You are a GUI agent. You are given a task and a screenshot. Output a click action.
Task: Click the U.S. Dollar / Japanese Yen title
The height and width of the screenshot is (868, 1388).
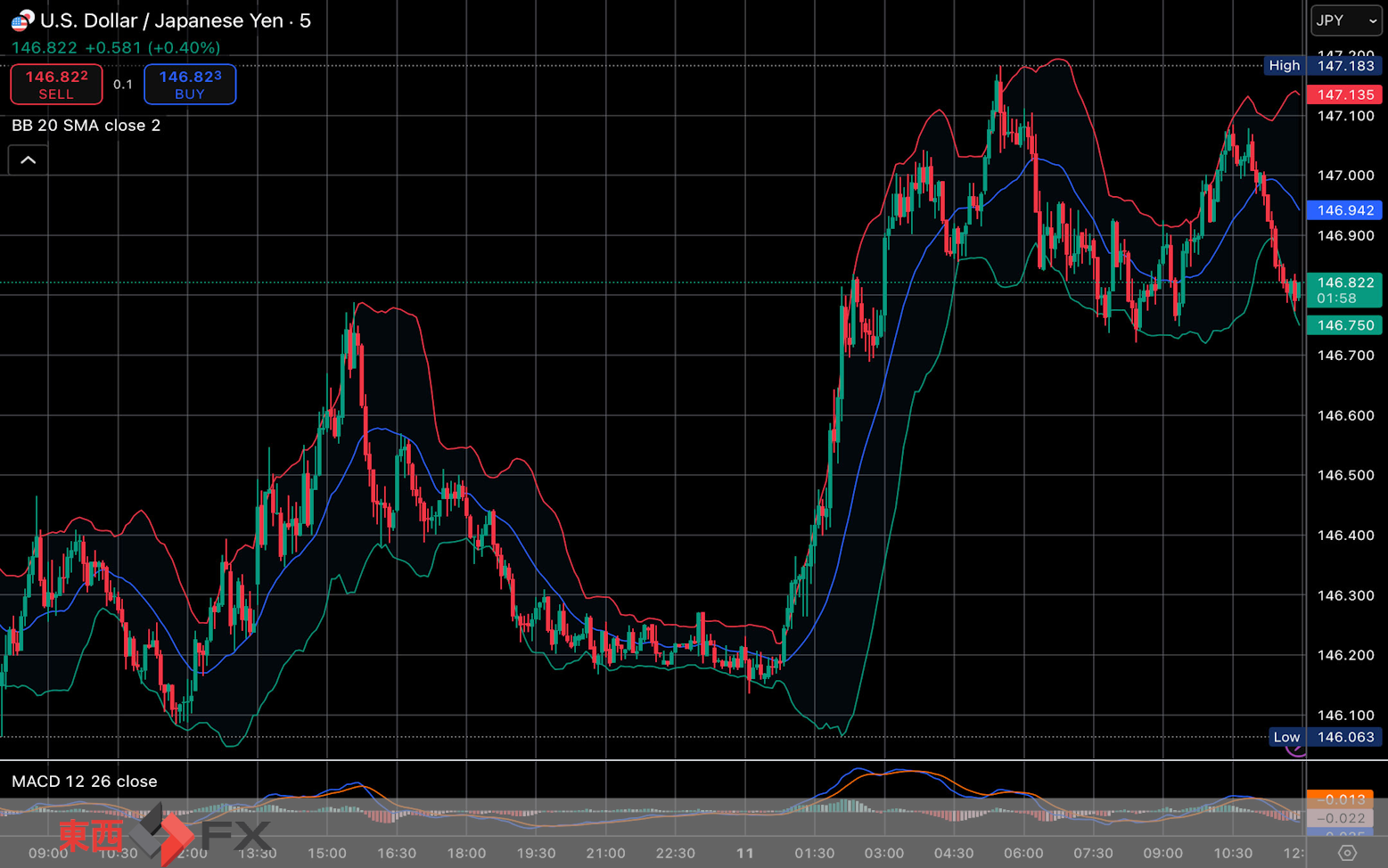click(161, 20)
